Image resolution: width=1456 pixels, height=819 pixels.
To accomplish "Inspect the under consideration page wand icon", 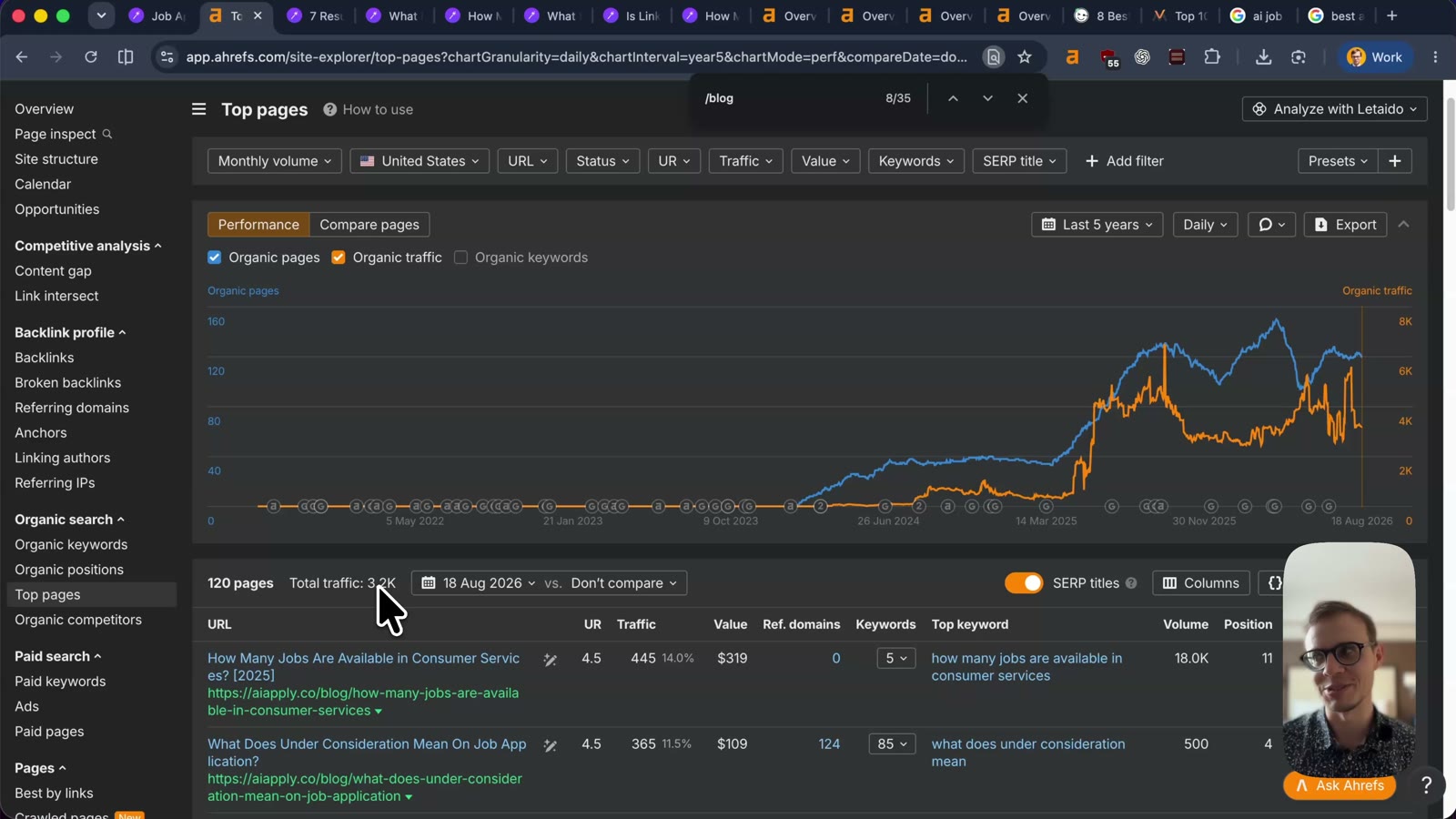I will coord(551,745).
